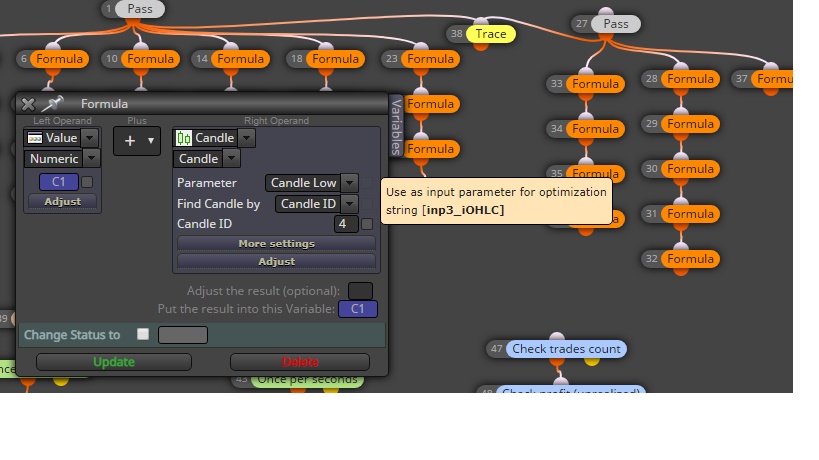
Task: Open the Value type dropdown arrow
Action: tap(90, 138)
